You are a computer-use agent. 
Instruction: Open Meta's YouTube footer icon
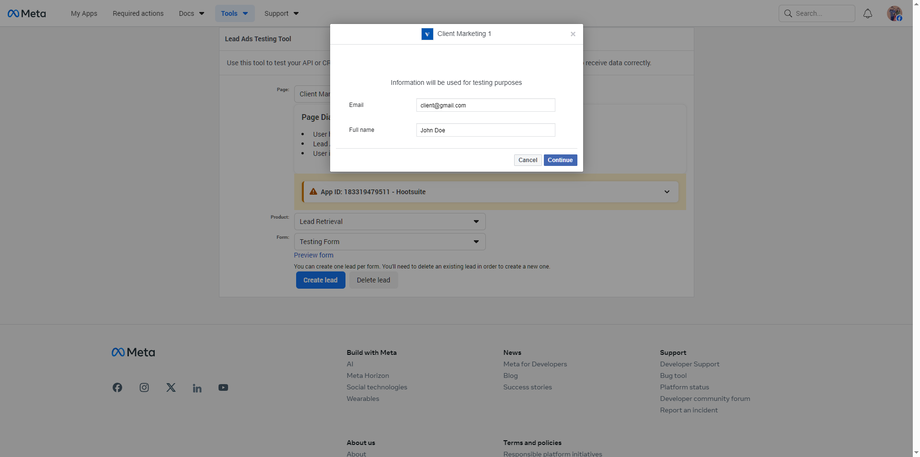click(223, 388)
